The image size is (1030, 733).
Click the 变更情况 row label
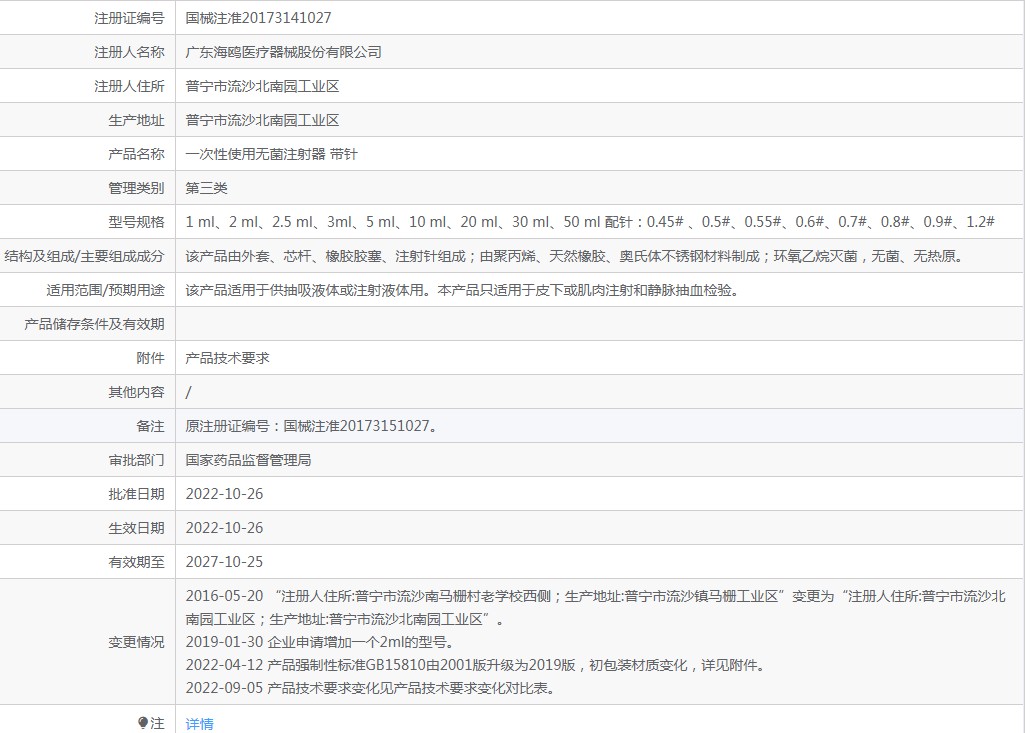pyautogui.click(x=137, y=642)
